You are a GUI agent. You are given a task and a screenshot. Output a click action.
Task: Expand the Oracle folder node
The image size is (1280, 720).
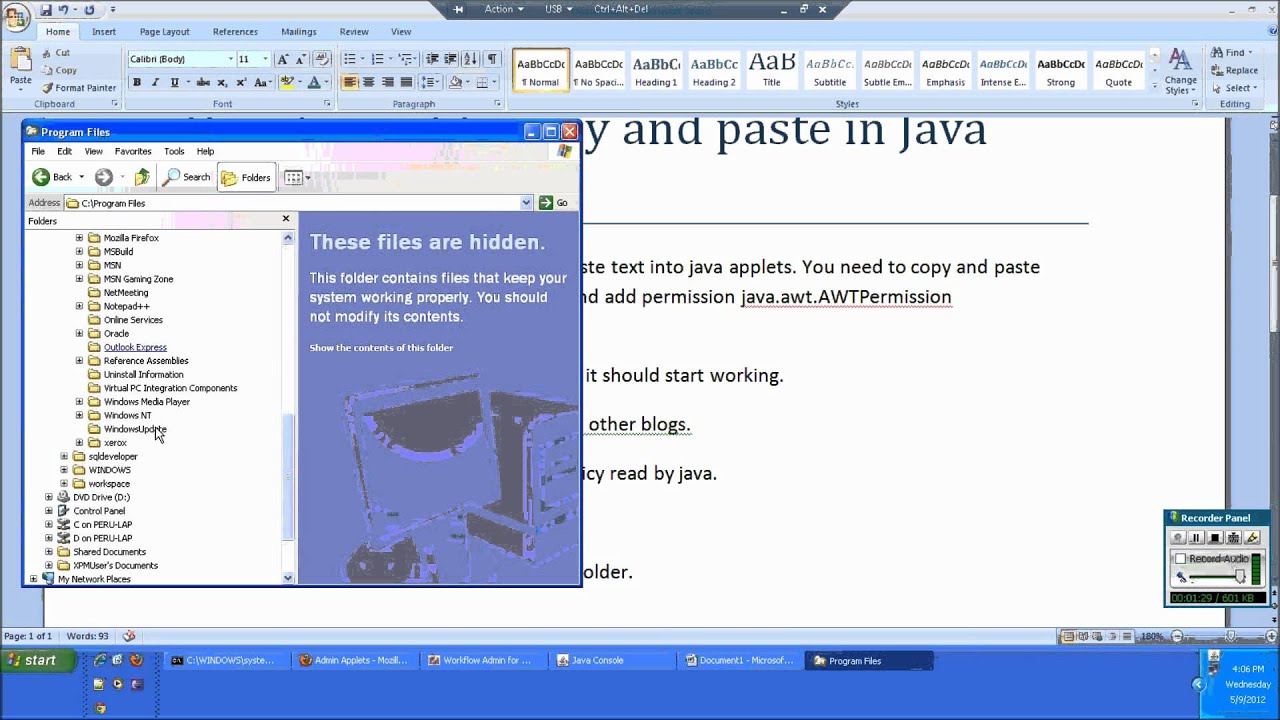click(79, 333)
